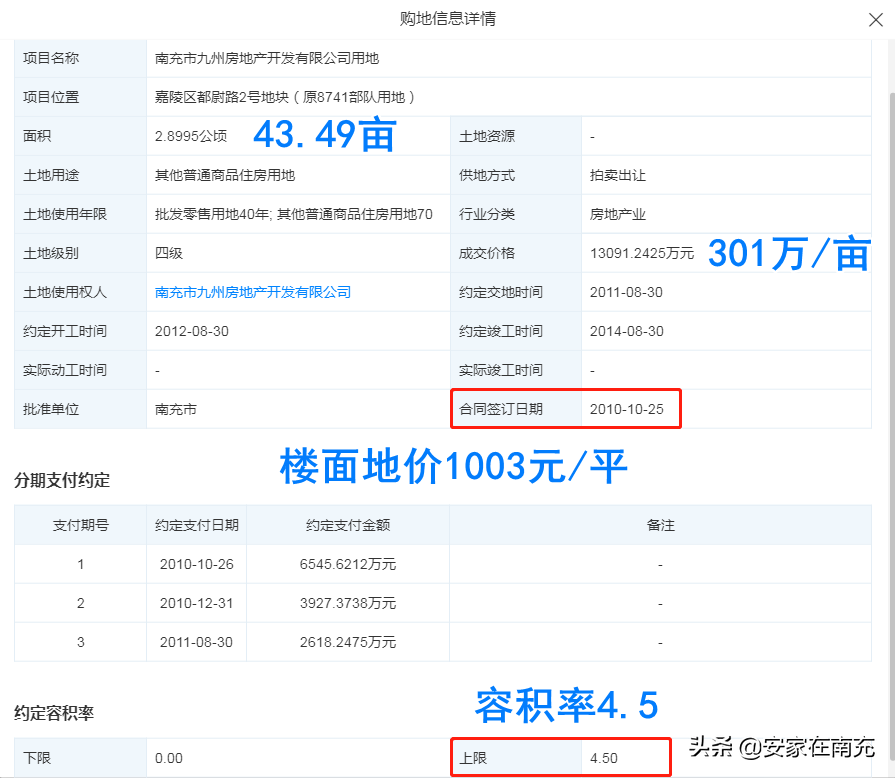Click the 实际动工时间 label
Viewport: 895px width, 778px height.
click(64, 370)
